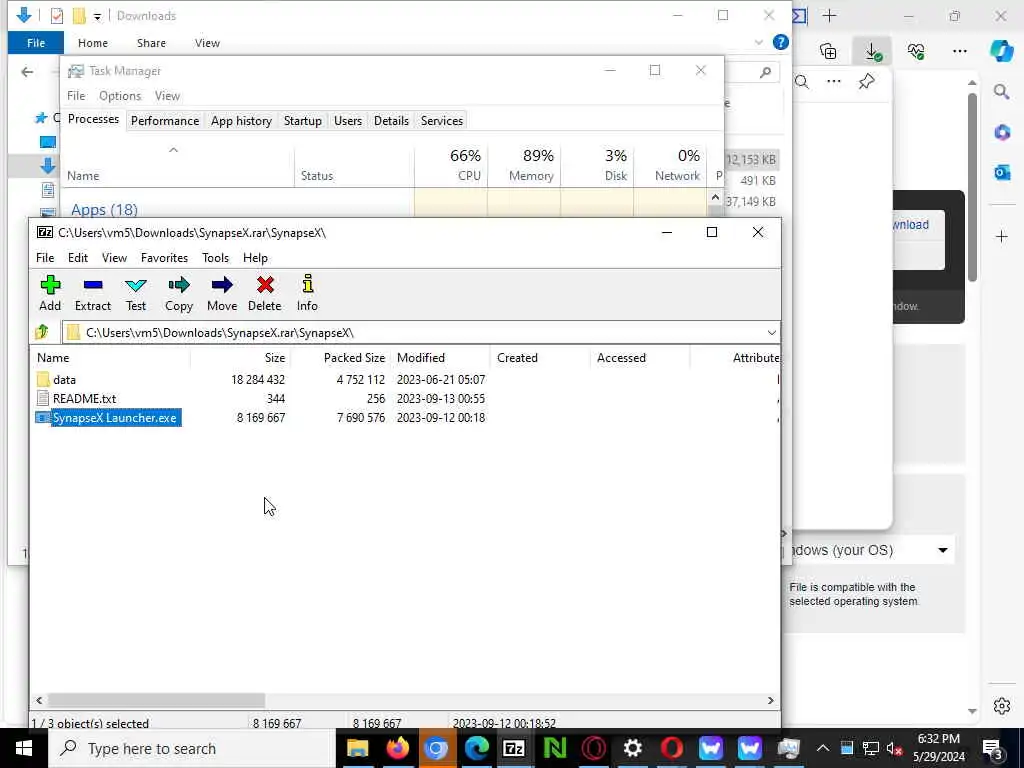Open the View menu in 7-Zip
This screenshot has width=1024, height=768.
pyautogui.click(x=114, y=258)
